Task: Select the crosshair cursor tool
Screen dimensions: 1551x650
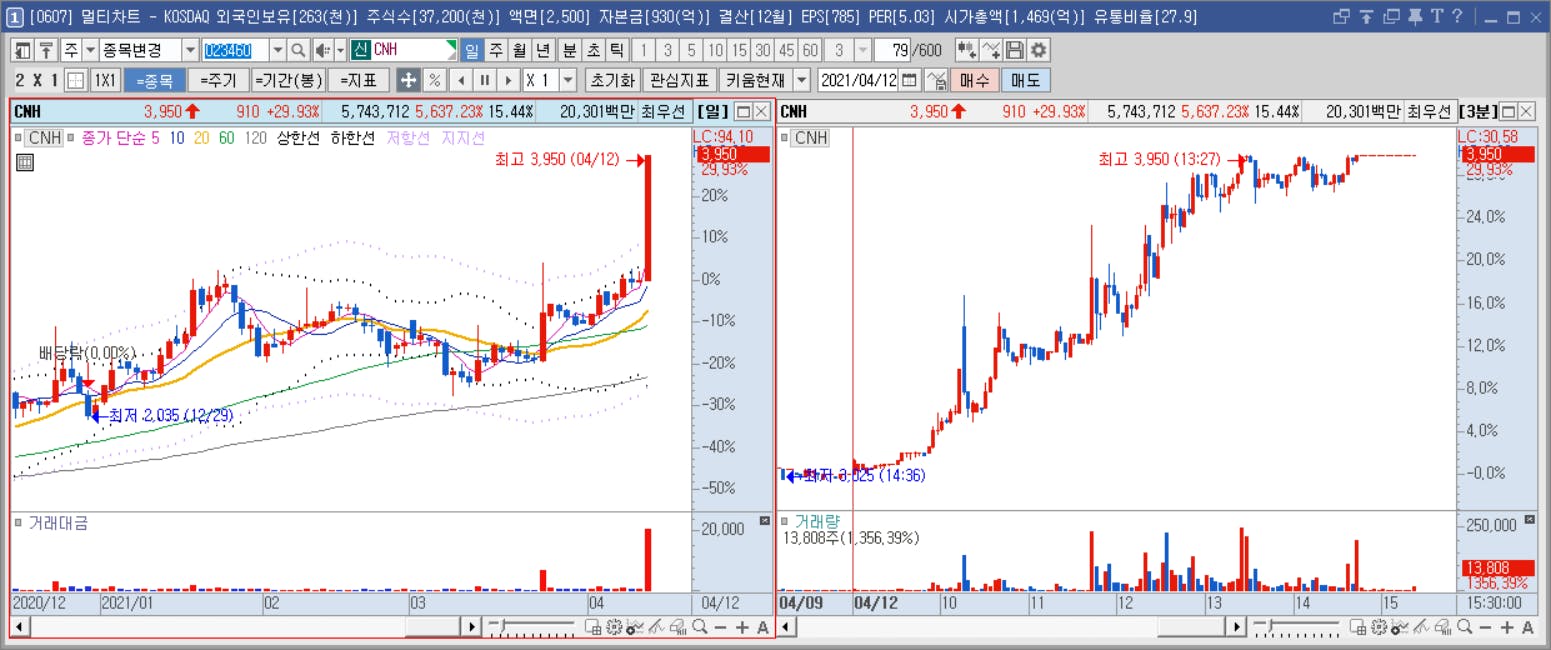Action: (x=408, y=81)
